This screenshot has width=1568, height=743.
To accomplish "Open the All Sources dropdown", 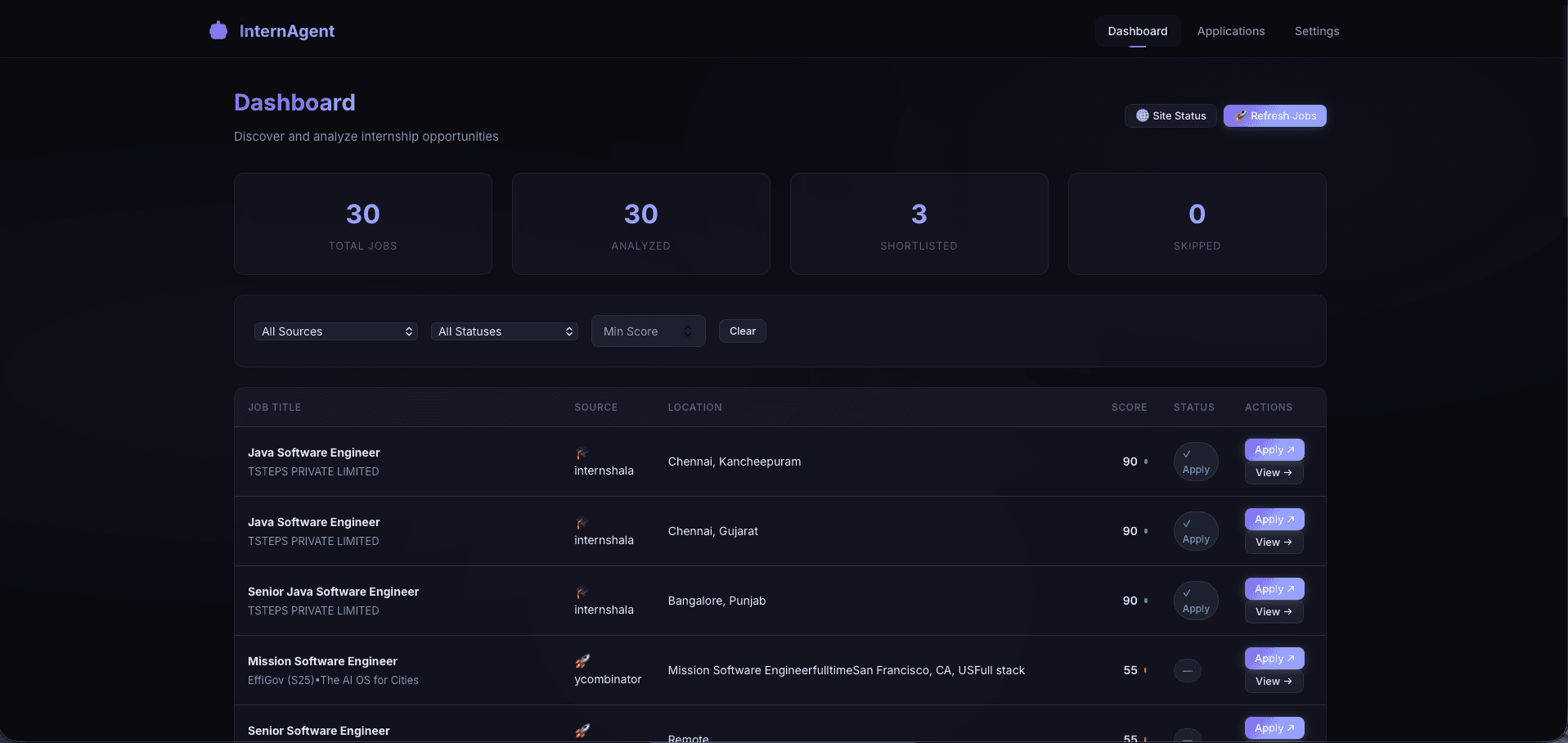I will (x=336, y=331).
